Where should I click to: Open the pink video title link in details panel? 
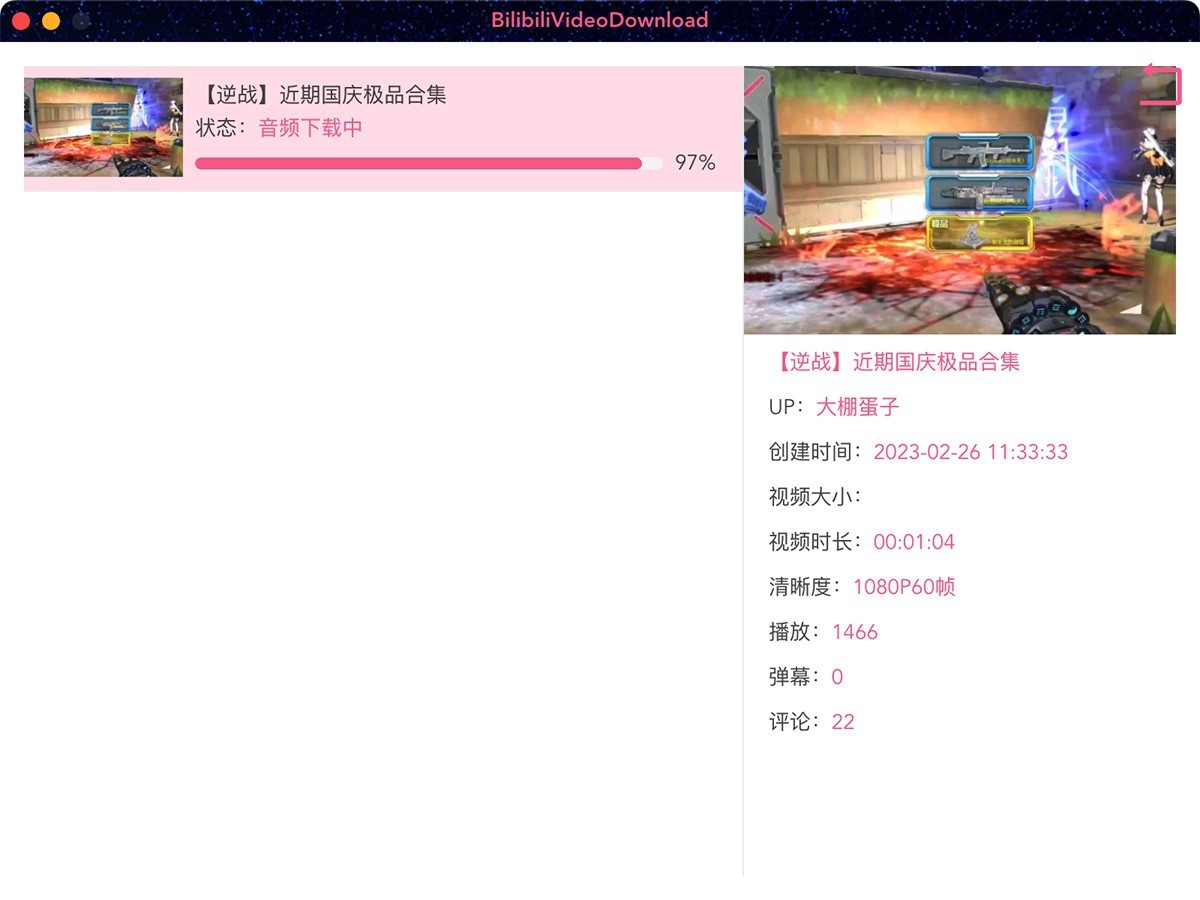(x=895, y=362)
